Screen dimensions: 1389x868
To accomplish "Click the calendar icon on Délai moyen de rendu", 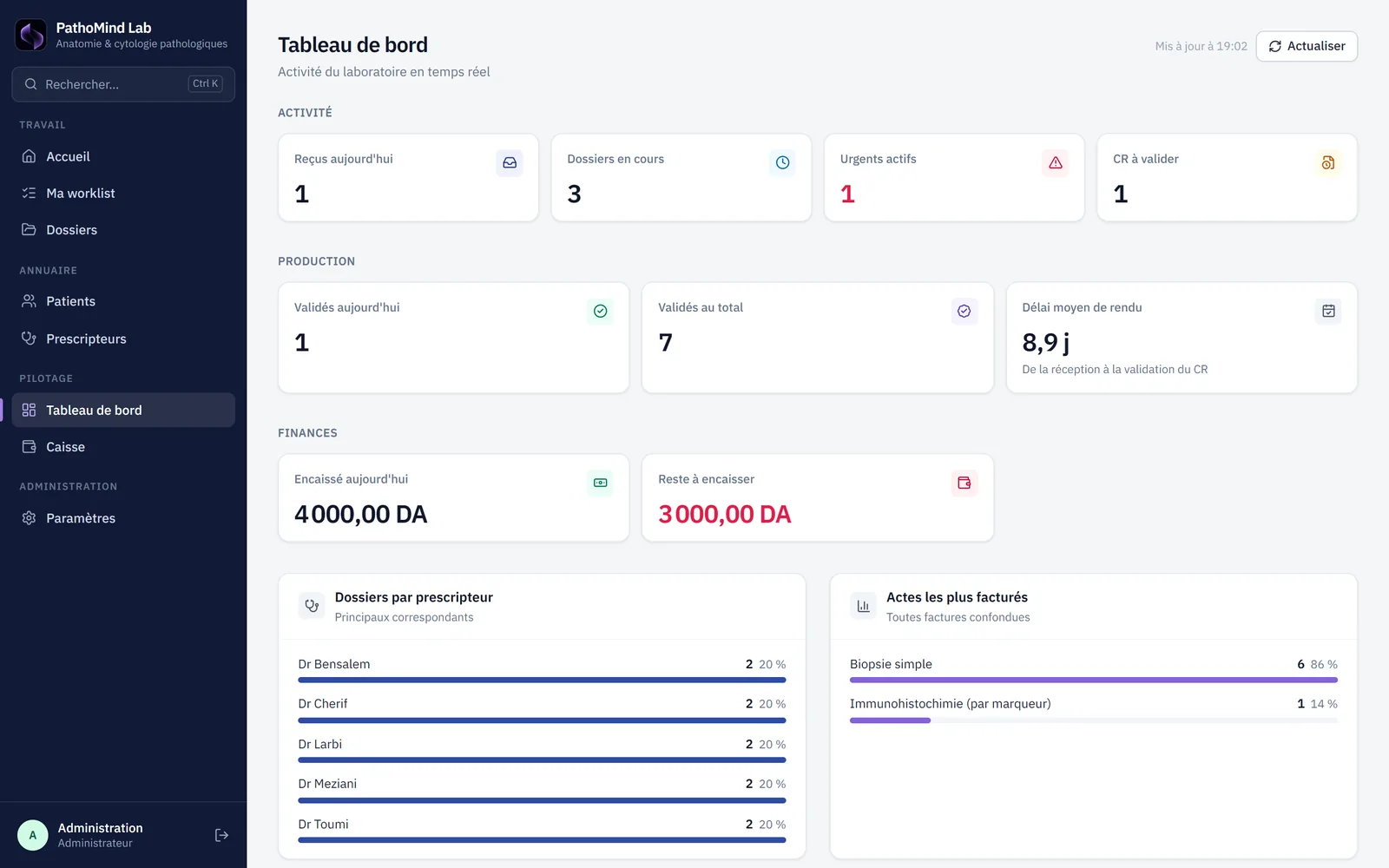I will pos(1328,311).
